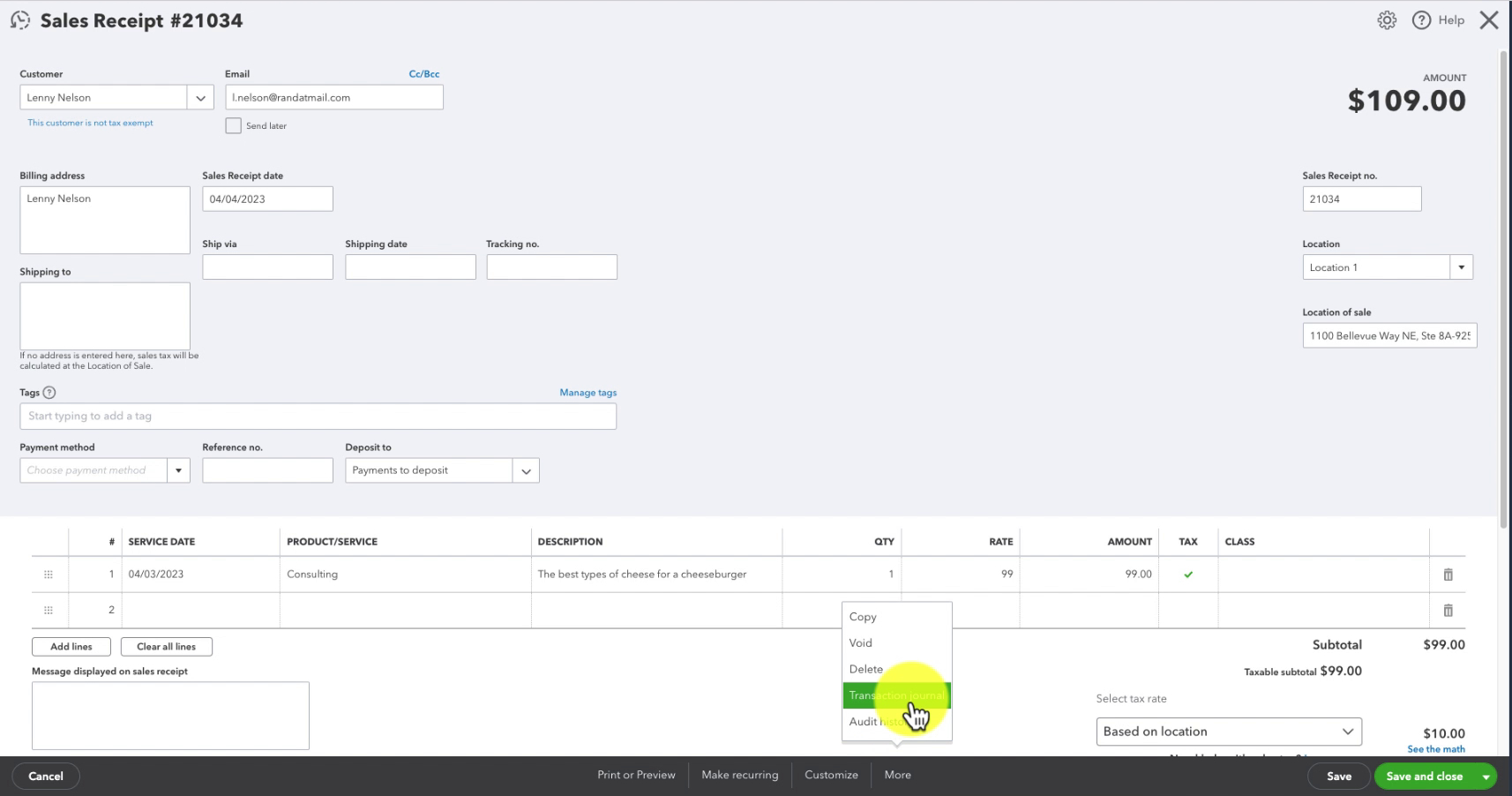
Task: Click Make recurring
Action: pos(740,775)
